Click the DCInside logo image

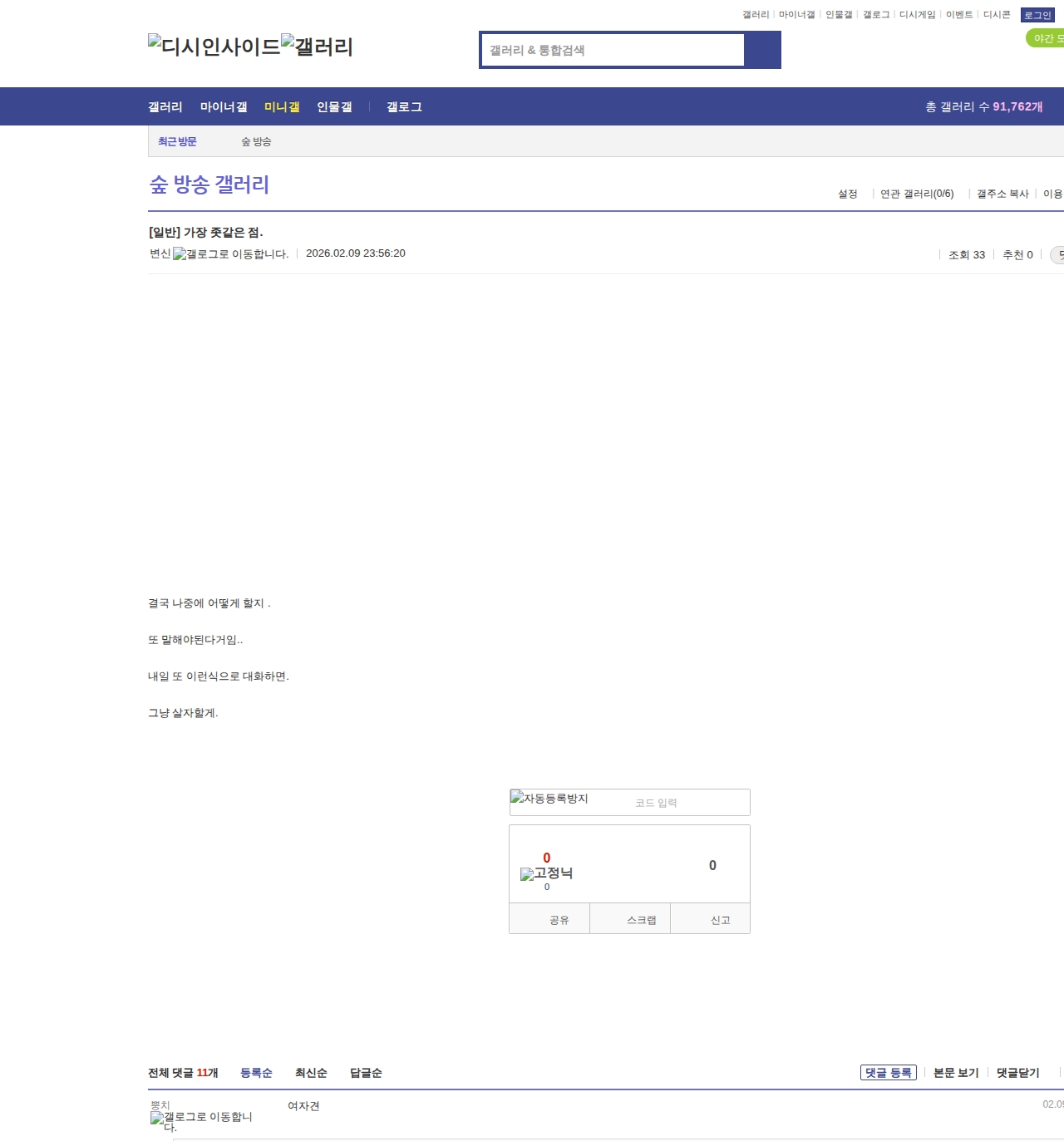pos(214,47)
